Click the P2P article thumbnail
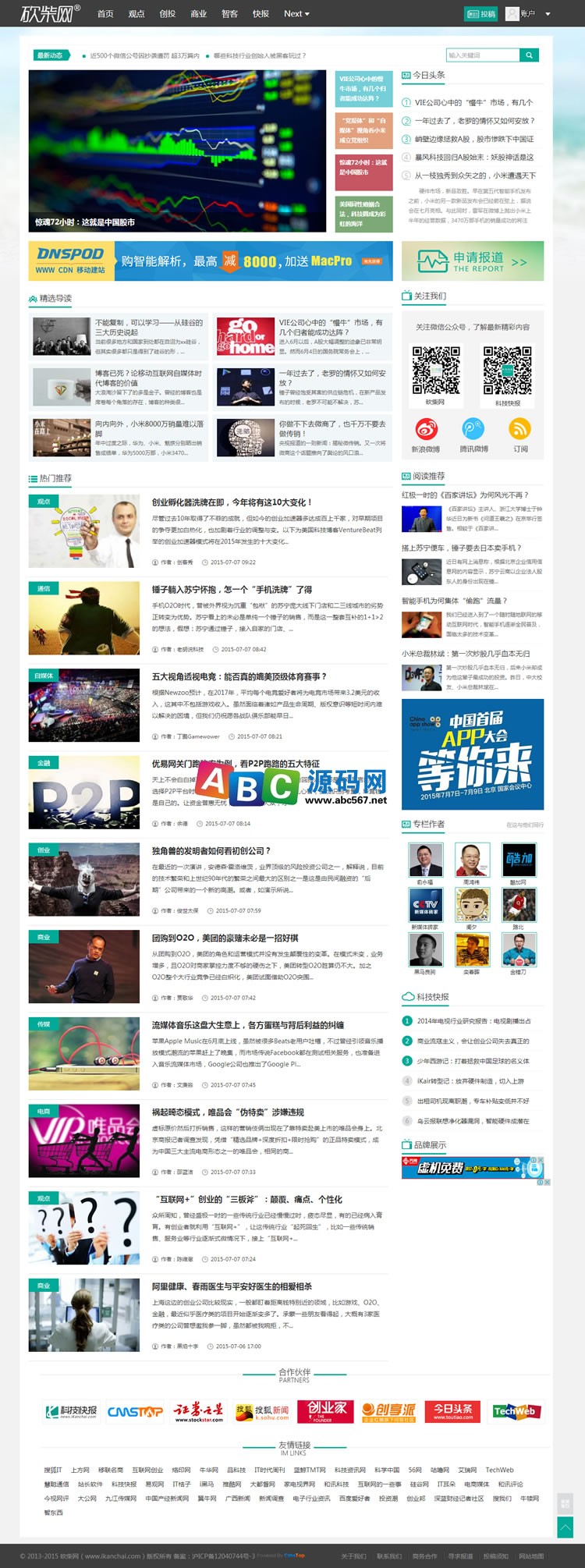585x1568 pixels. pos(84,793)
